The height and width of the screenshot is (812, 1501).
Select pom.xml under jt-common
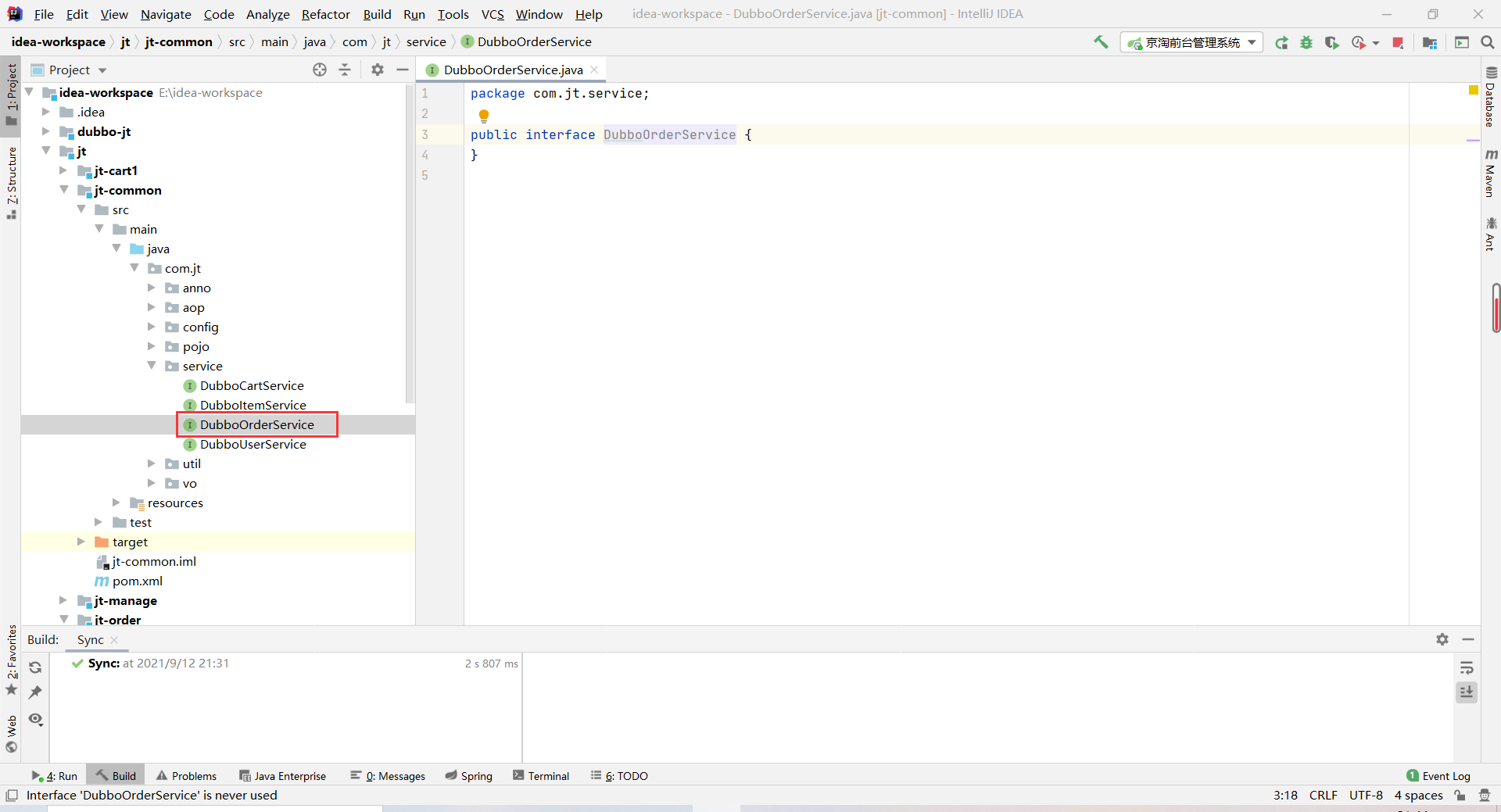[138, 581]
